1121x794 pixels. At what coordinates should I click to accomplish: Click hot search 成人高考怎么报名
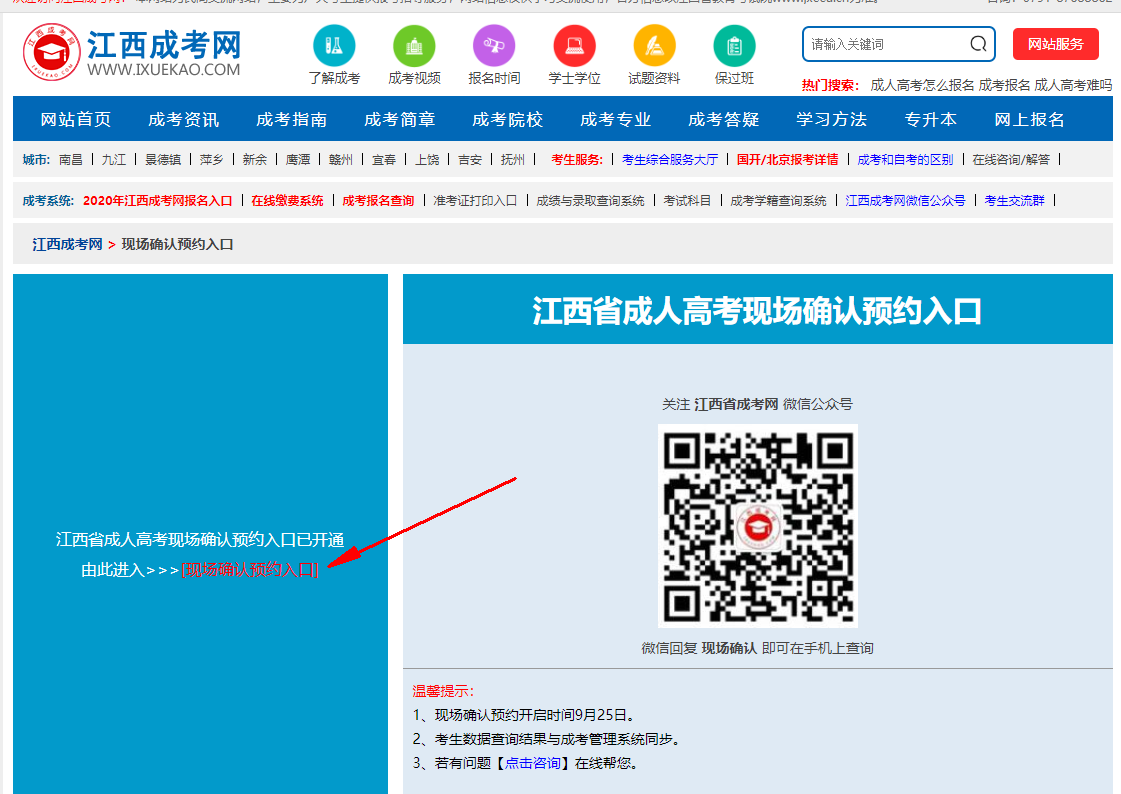click(922, 85)
